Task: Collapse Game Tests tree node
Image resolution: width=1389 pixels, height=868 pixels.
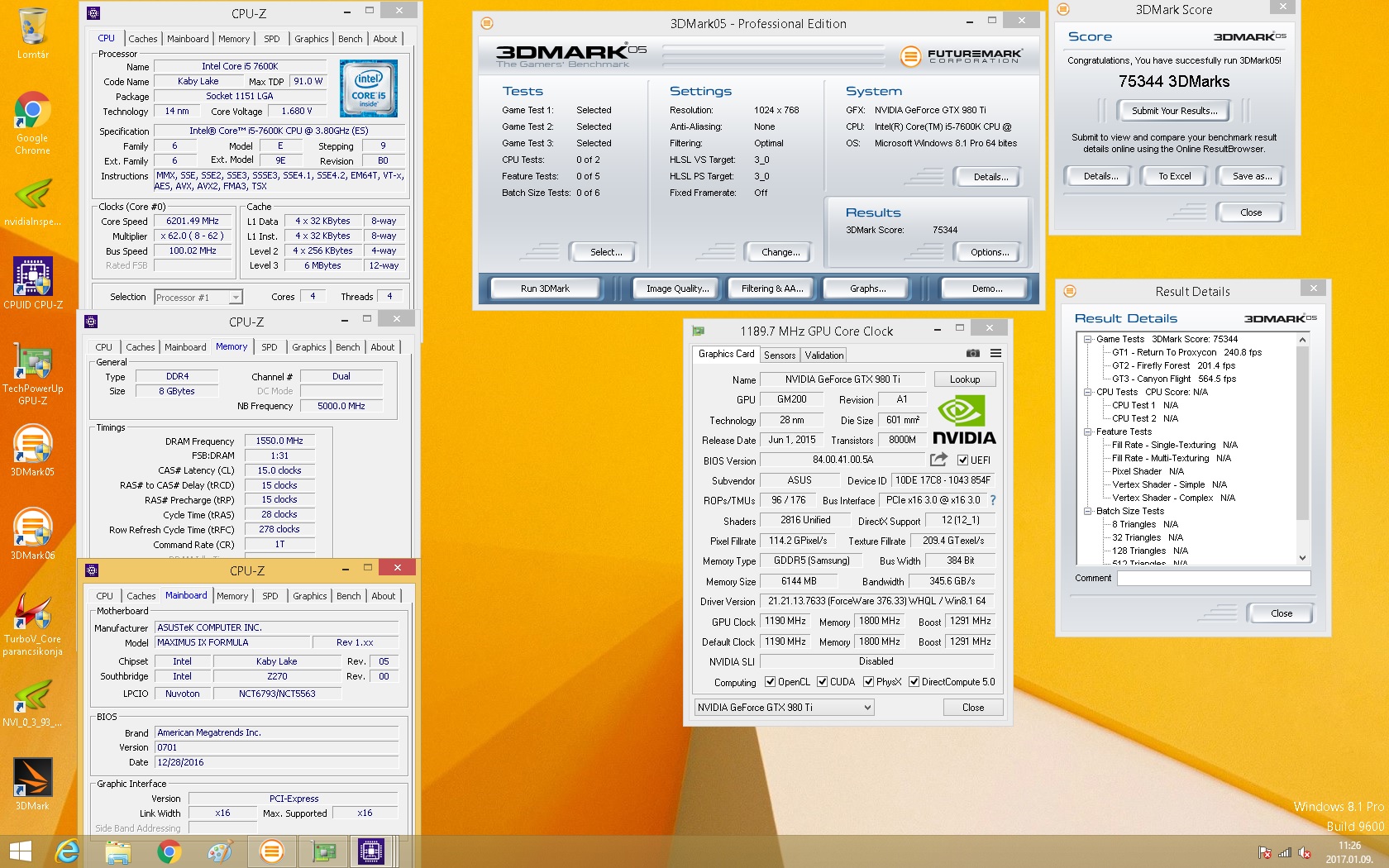Action: click(1088, 339)
